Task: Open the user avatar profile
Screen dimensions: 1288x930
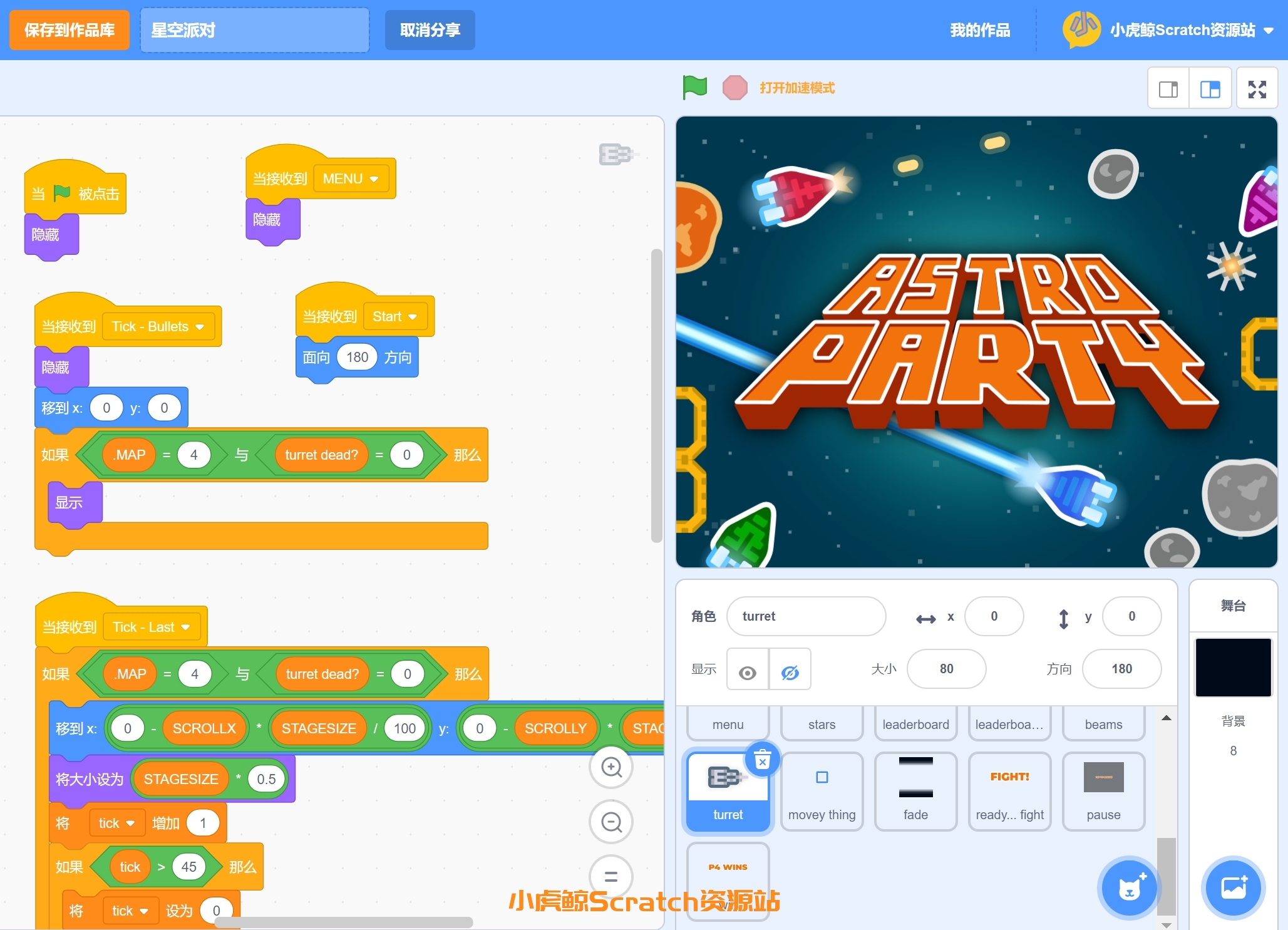Action: (1081, 29)
